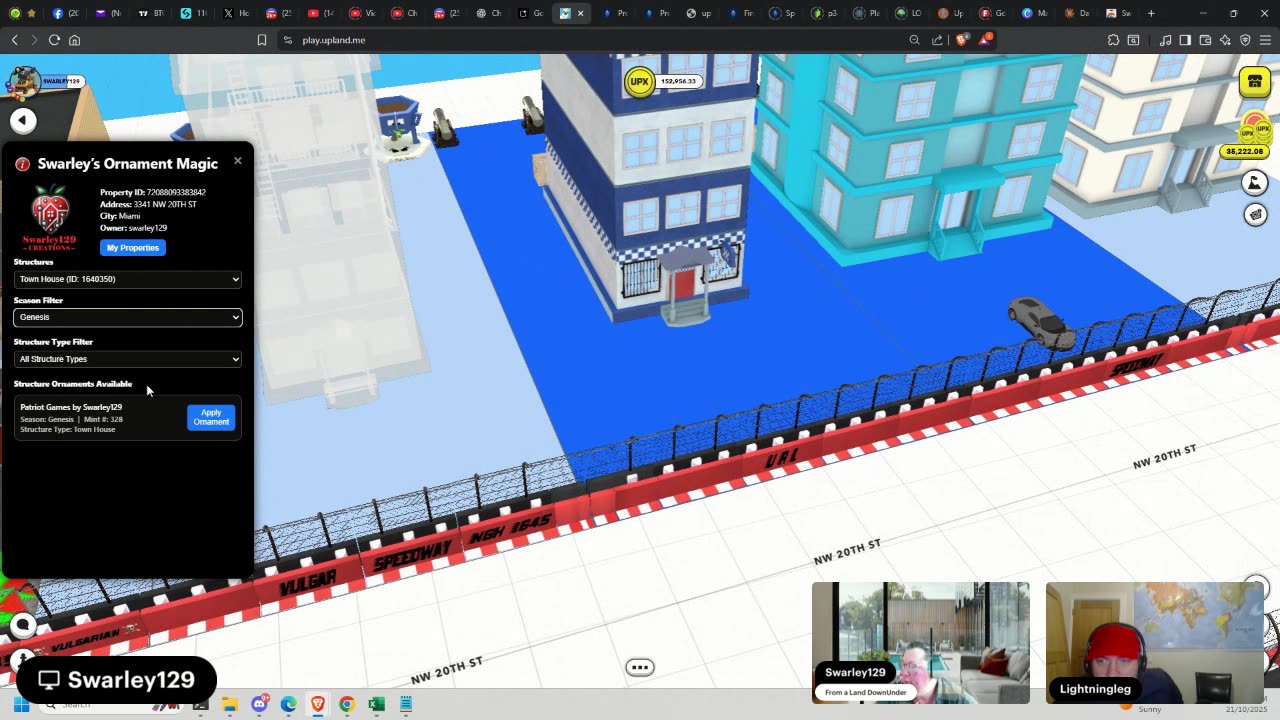Open the flag-on-mountain icon
Image resolution: width=1280 pixels, height=720 pixels.
click(1255, 183)
